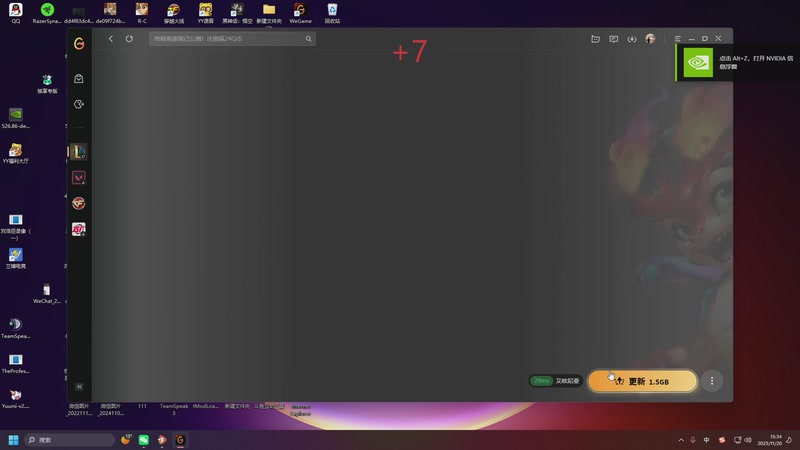800x450 pixels.
Task: Open the TeamSpeak desktop icon
Action: point(16,329)
